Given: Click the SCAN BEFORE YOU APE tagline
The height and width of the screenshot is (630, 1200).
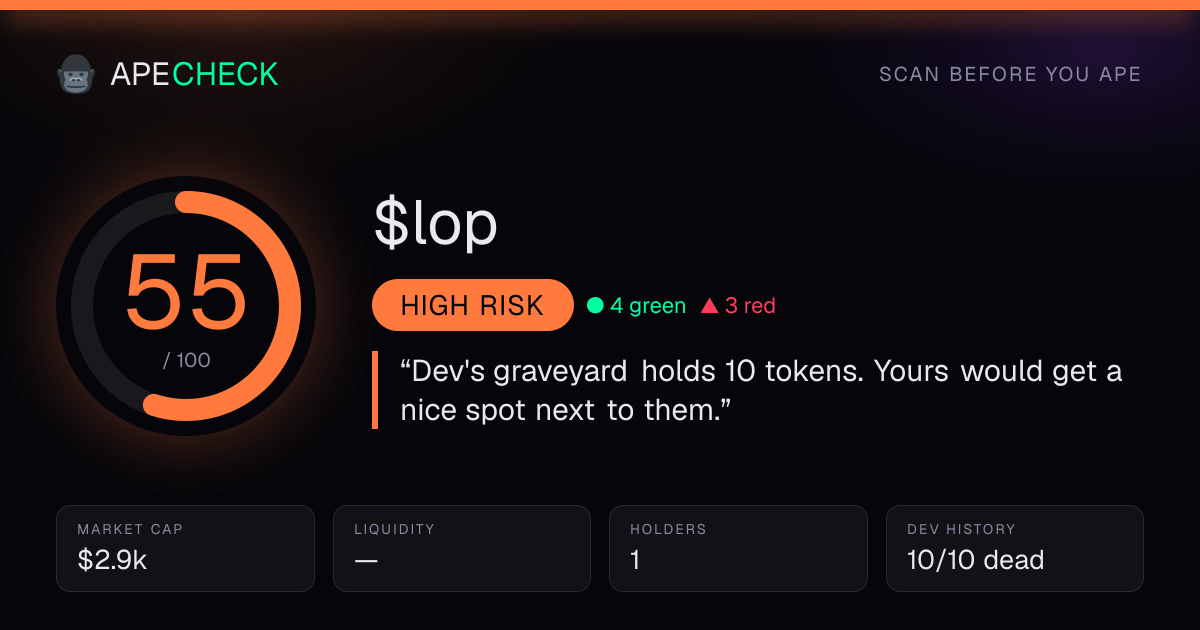Looking at the screenshot, I should click(x=1010, y=75).
